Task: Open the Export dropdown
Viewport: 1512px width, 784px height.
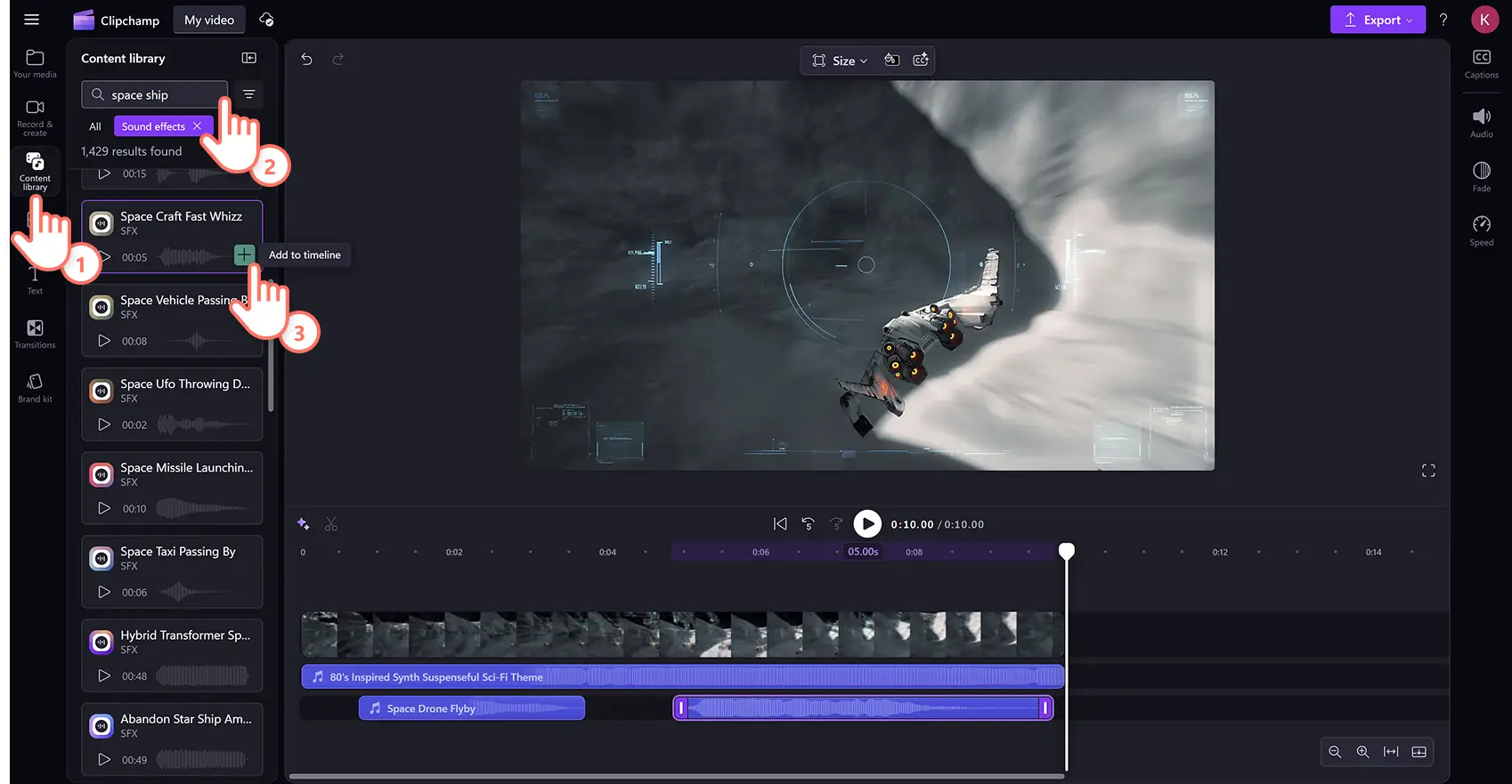Action: (x=1378, y=20)
